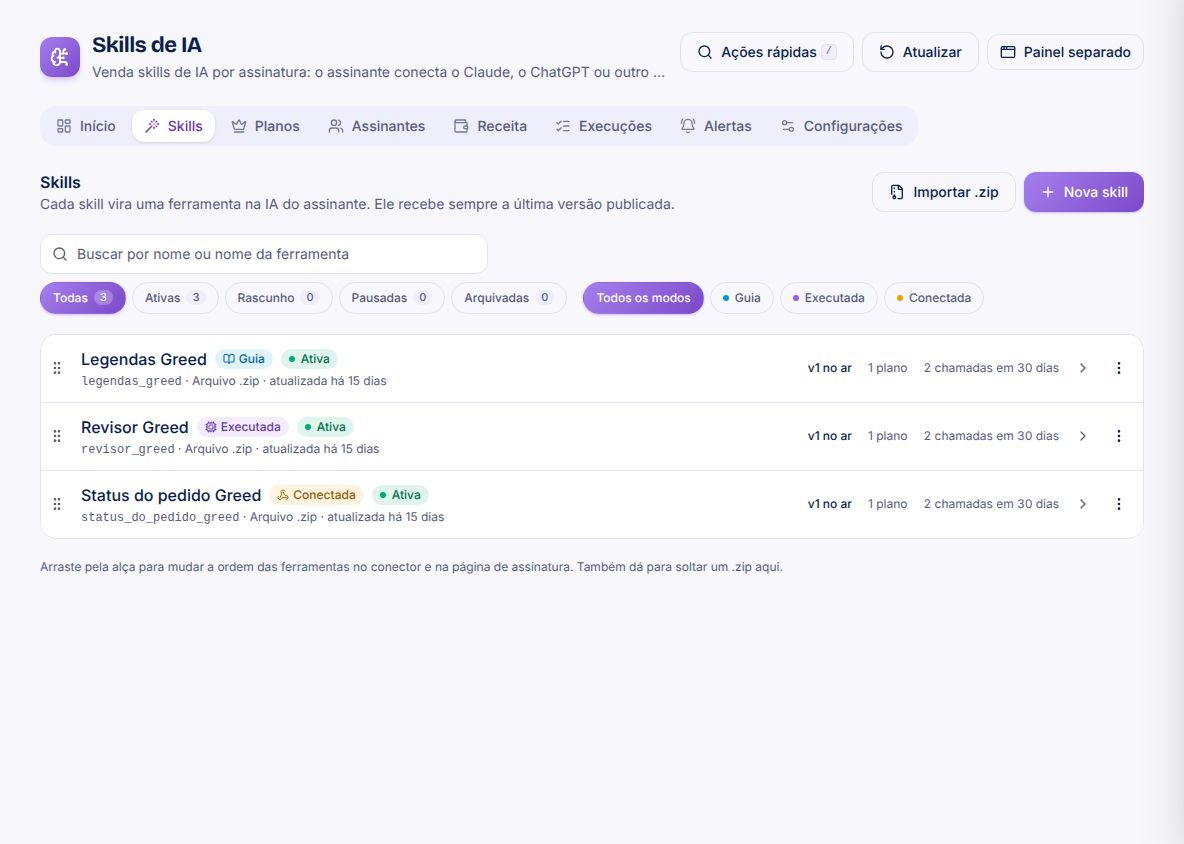
Task: Focus the Buscar por nome search field
Action: (264, 254)
